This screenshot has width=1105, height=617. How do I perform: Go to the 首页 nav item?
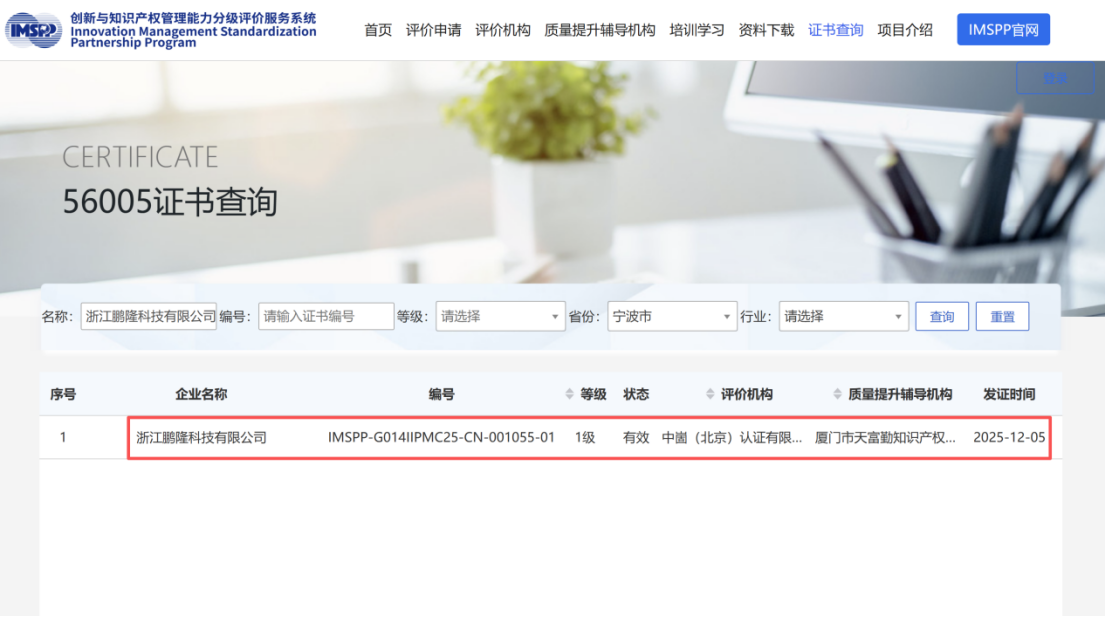378,30
